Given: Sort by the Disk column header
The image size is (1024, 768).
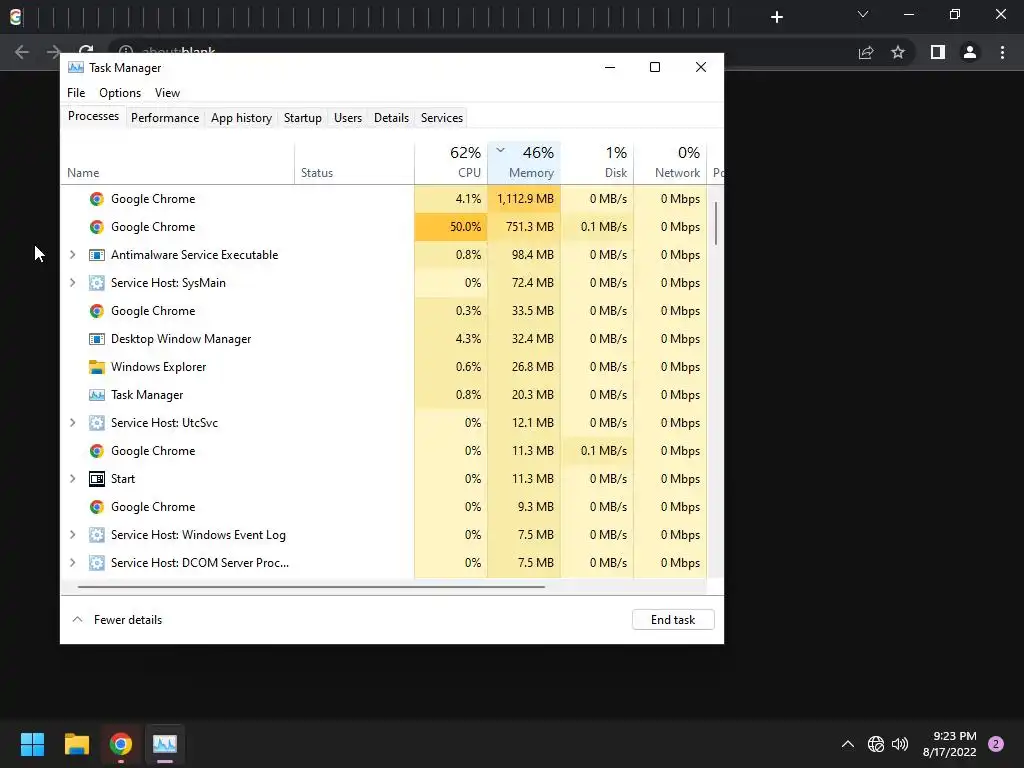Looking at the screenshot, I should (597, 163).
